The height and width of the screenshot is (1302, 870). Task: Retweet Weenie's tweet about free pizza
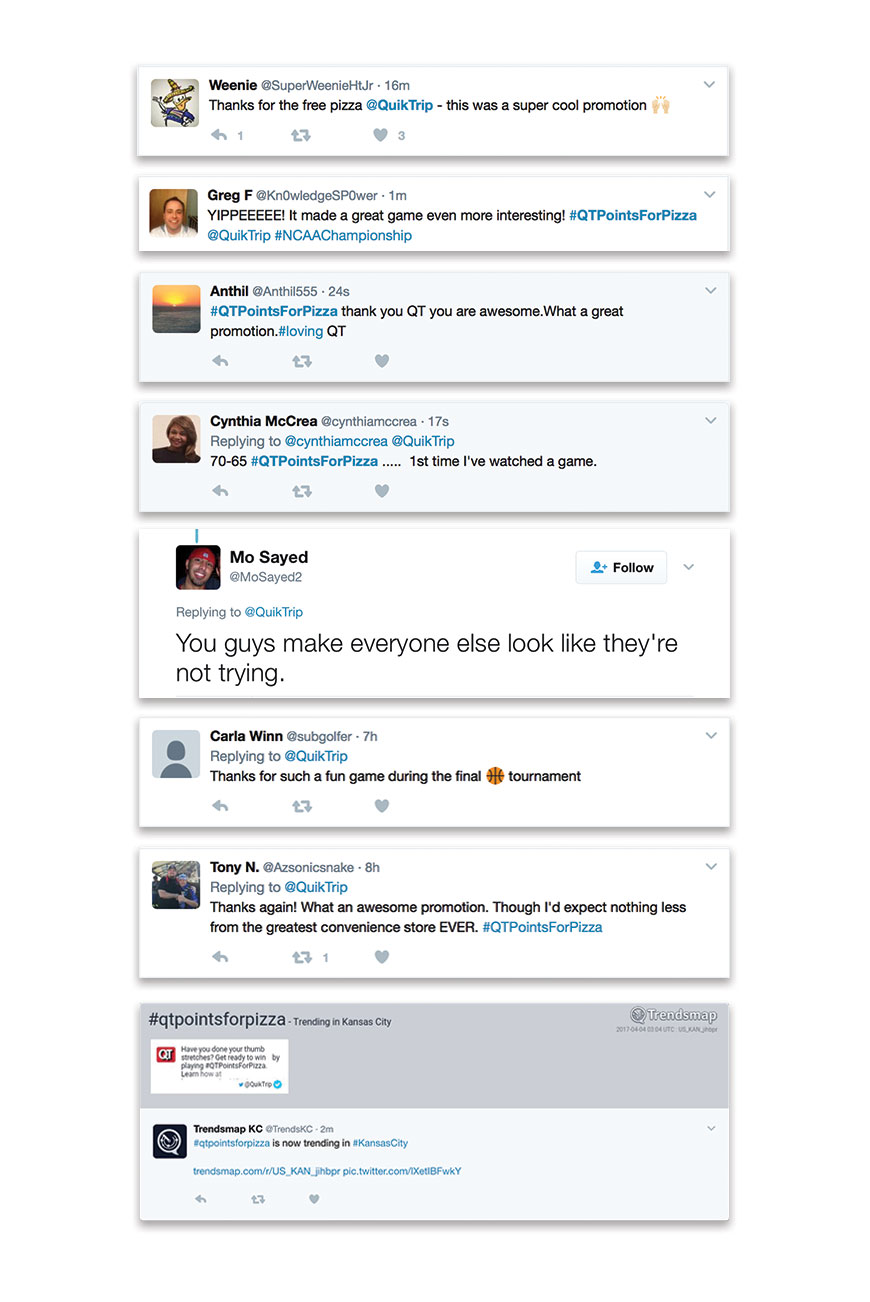tap(300, 135)
